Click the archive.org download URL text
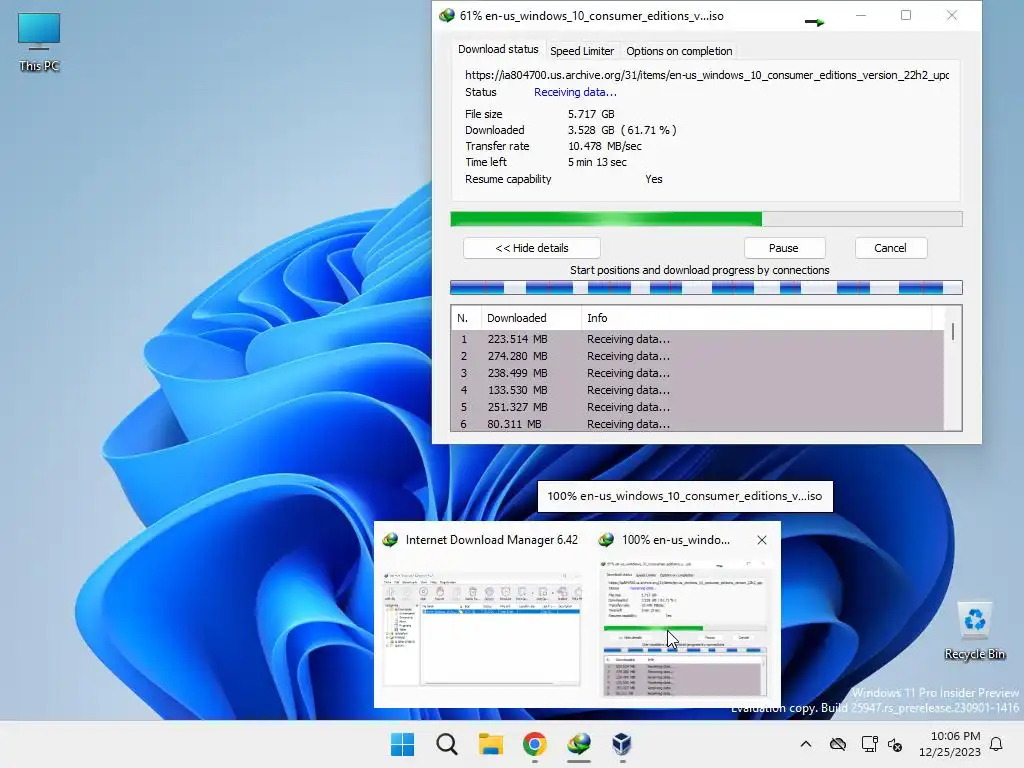Image resolution: width=1024 pixels, height=768 pixels. pyautogui.click(x=707, y=75)
